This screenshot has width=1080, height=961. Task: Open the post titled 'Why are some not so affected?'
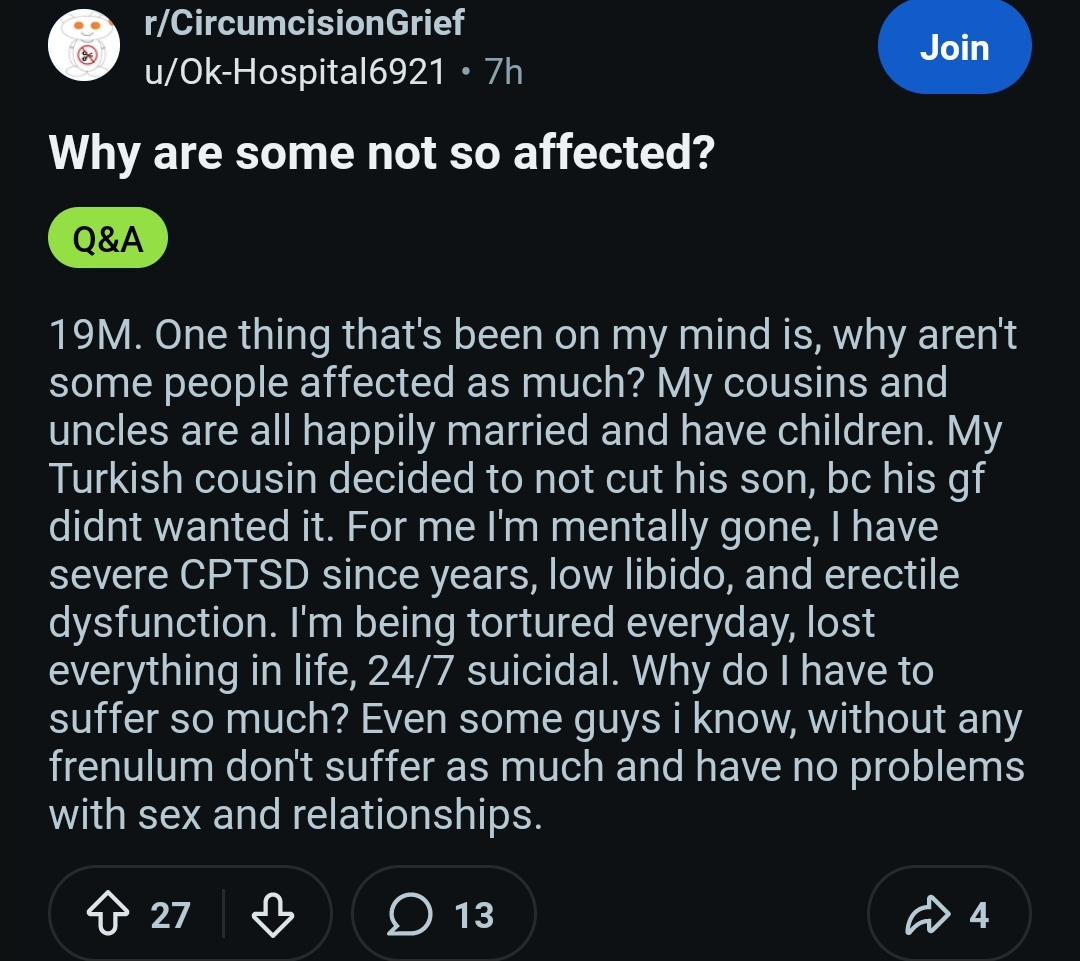[x=381, y=152]
